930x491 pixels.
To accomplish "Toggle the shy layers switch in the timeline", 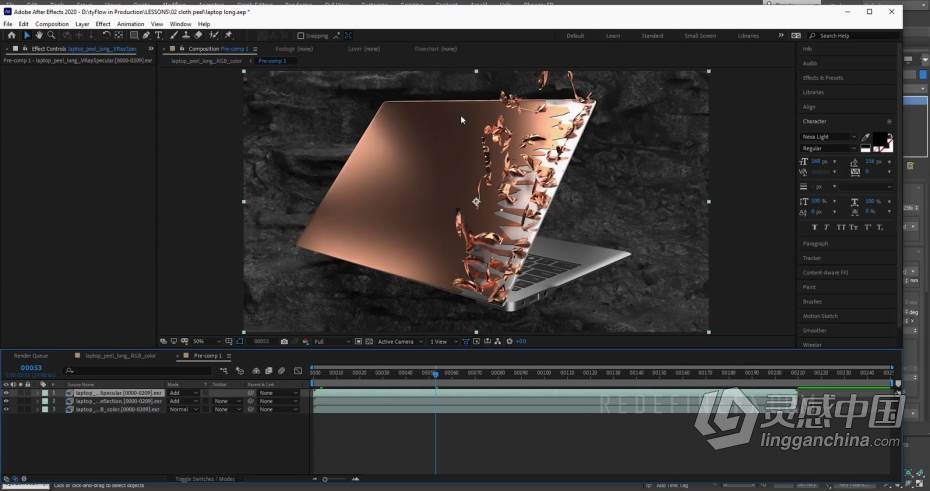I will click(256, 371).
